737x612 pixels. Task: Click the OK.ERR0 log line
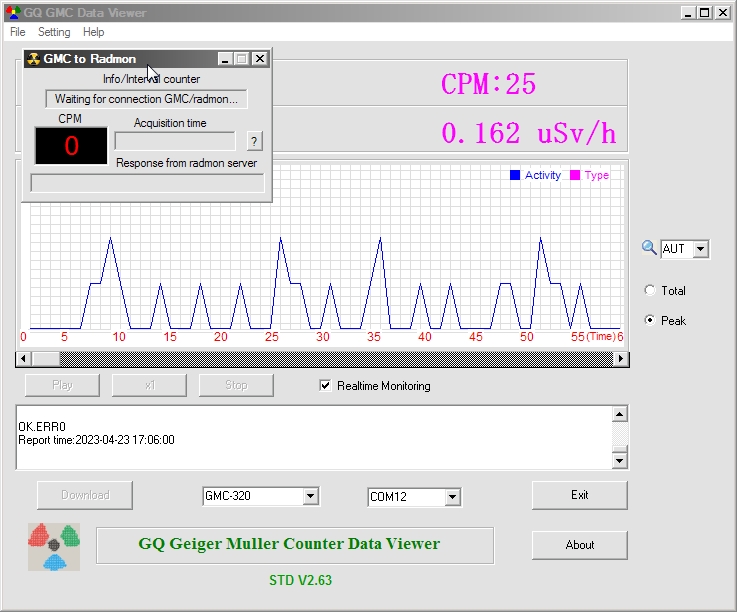[42, 427]
